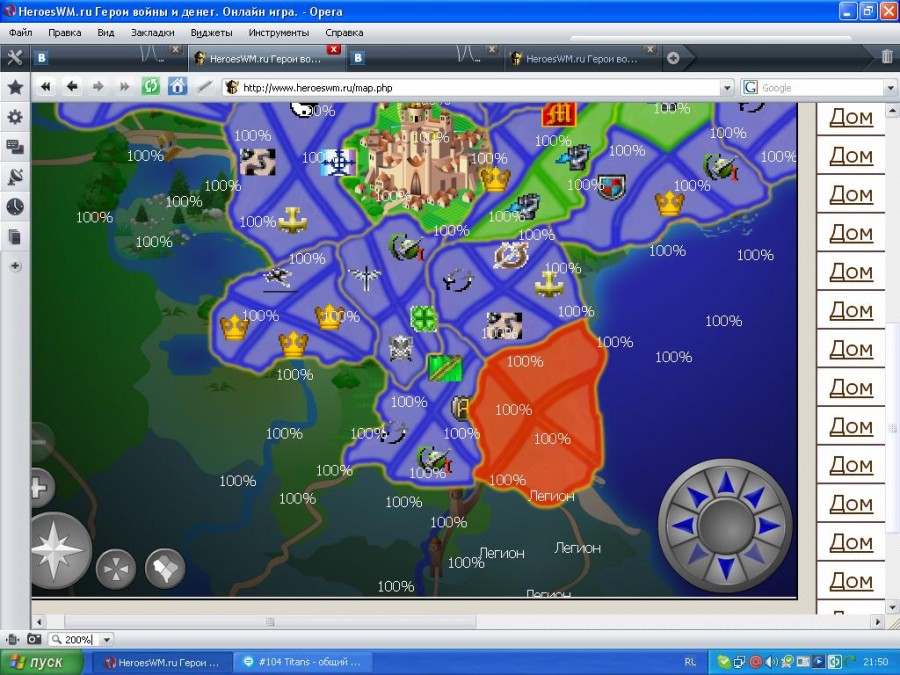Open the closed tabs trash can
This screenshot has height=675, width=900.
pyautogui.click(x=886, y=57)
